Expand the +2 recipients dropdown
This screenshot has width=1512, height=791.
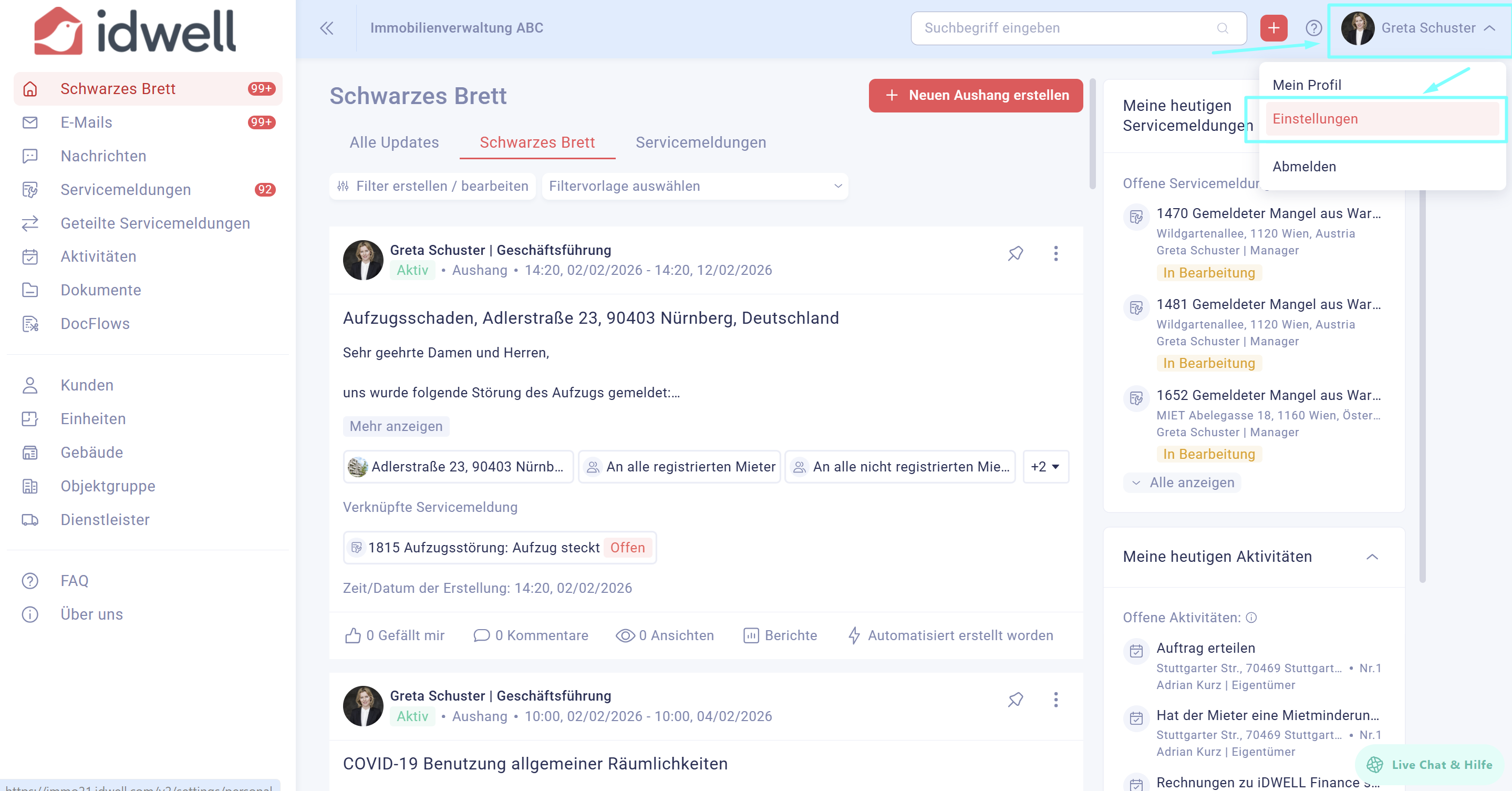tap(1045, 467)
